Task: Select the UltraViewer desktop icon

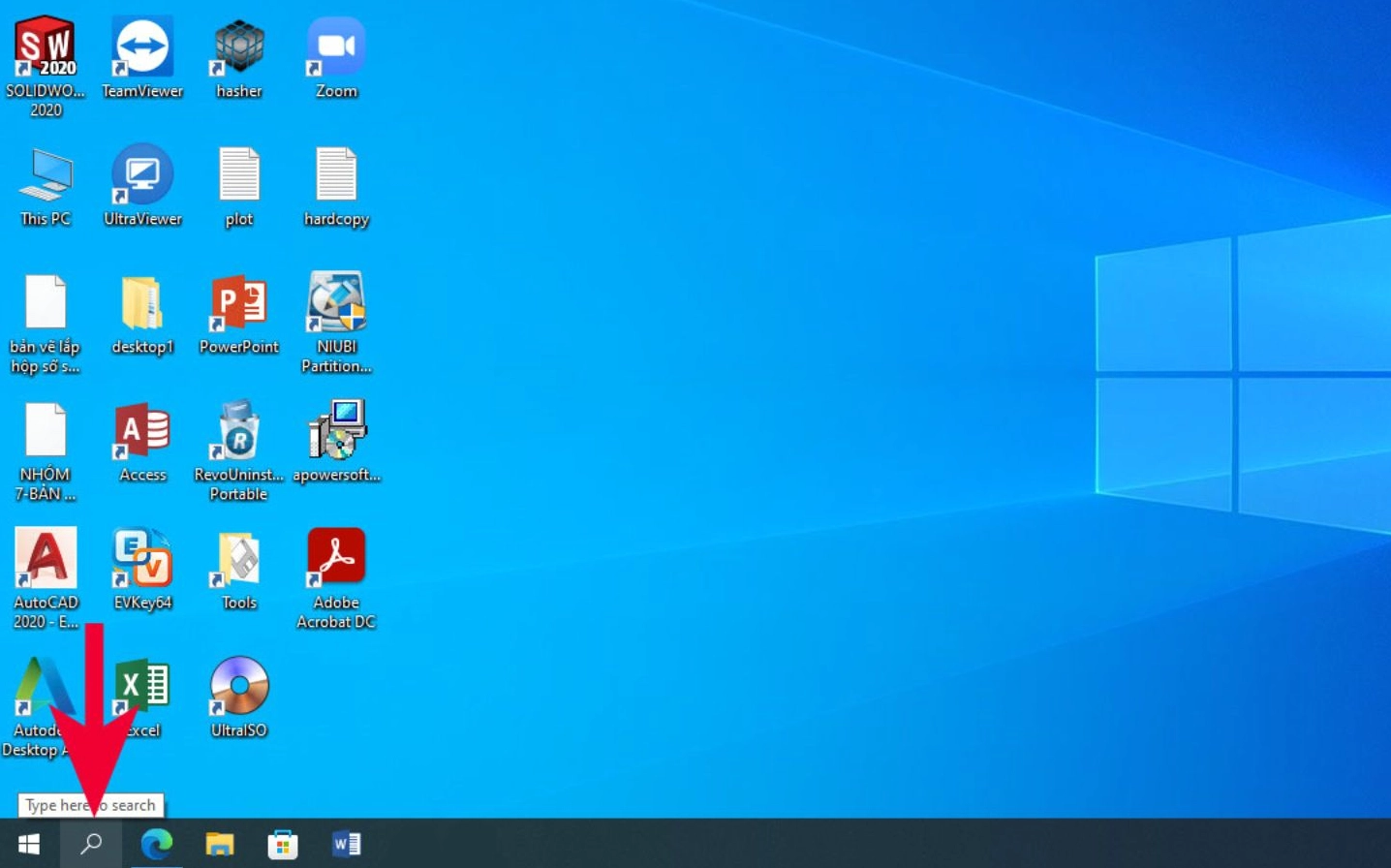Action: pyautogui.click(x=142, y=174)
